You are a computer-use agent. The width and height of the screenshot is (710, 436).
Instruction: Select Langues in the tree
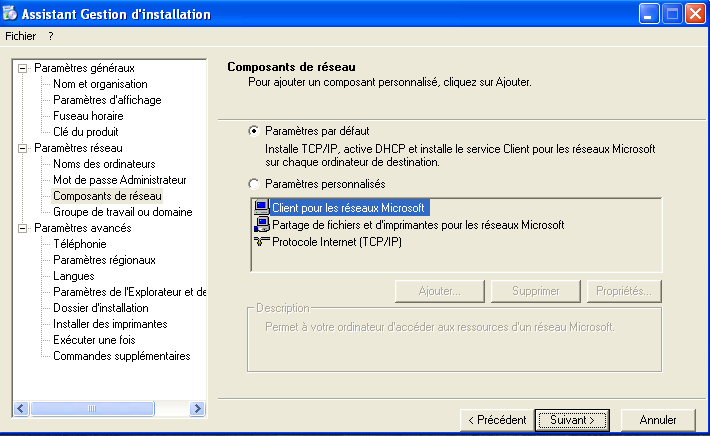click(74, 276)
